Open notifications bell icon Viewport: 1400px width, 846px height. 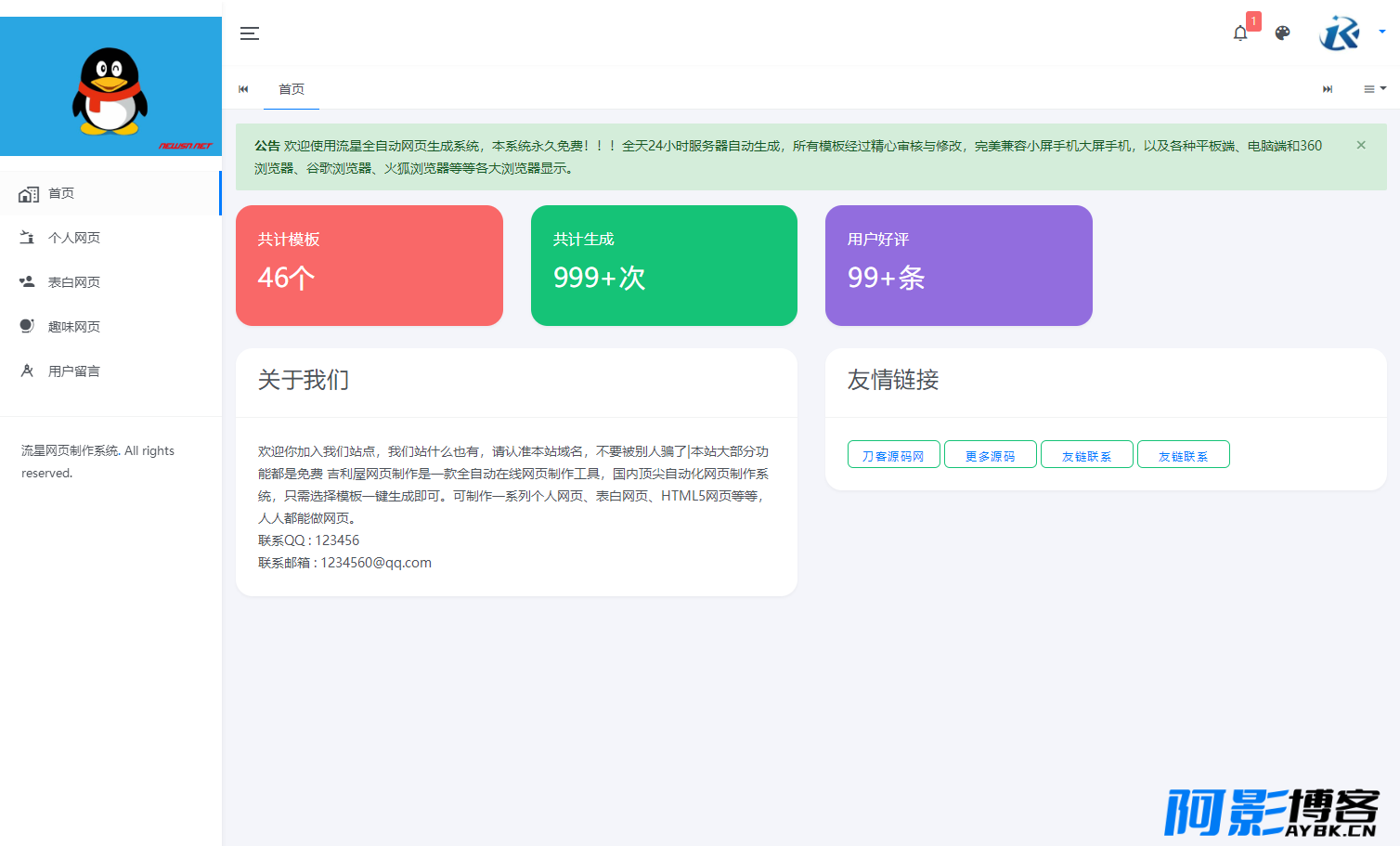click(x=1240, y=33)
